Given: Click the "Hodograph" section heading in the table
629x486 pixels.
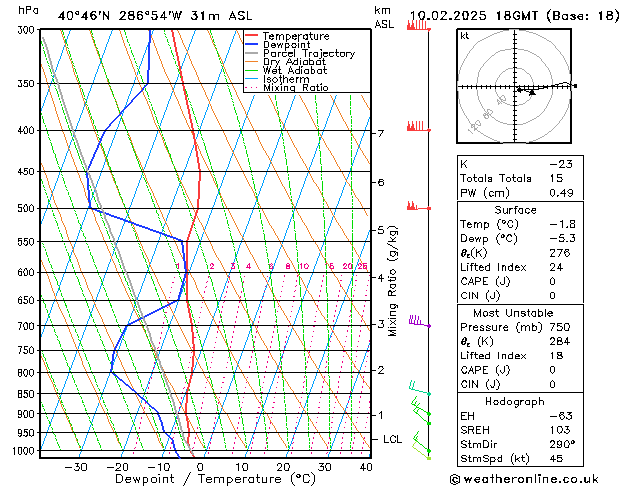Looking at the screenshot, I should tap(515, 402).
